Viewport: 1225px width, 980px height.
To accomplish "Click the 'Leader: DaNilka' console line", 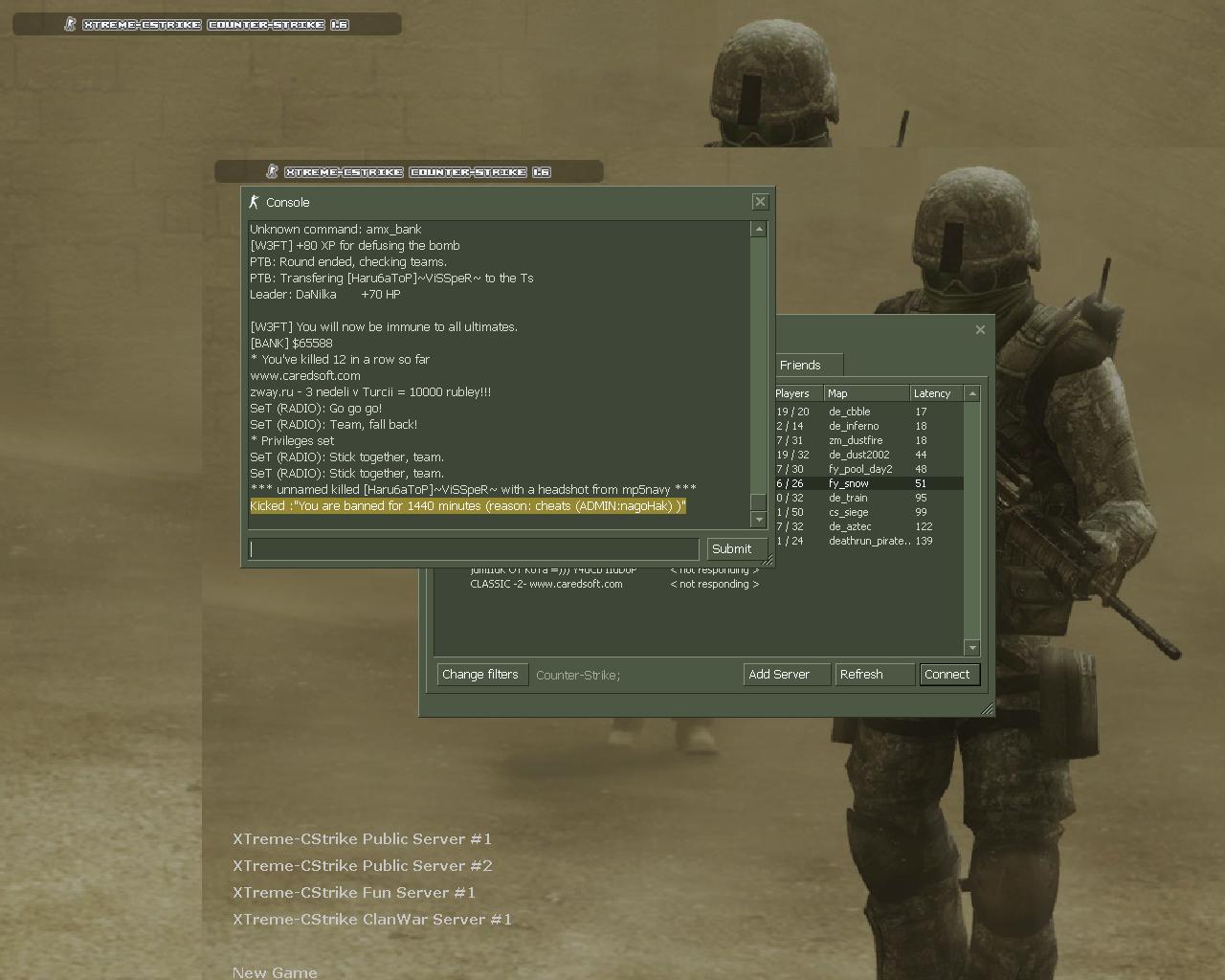I will 325,294.
